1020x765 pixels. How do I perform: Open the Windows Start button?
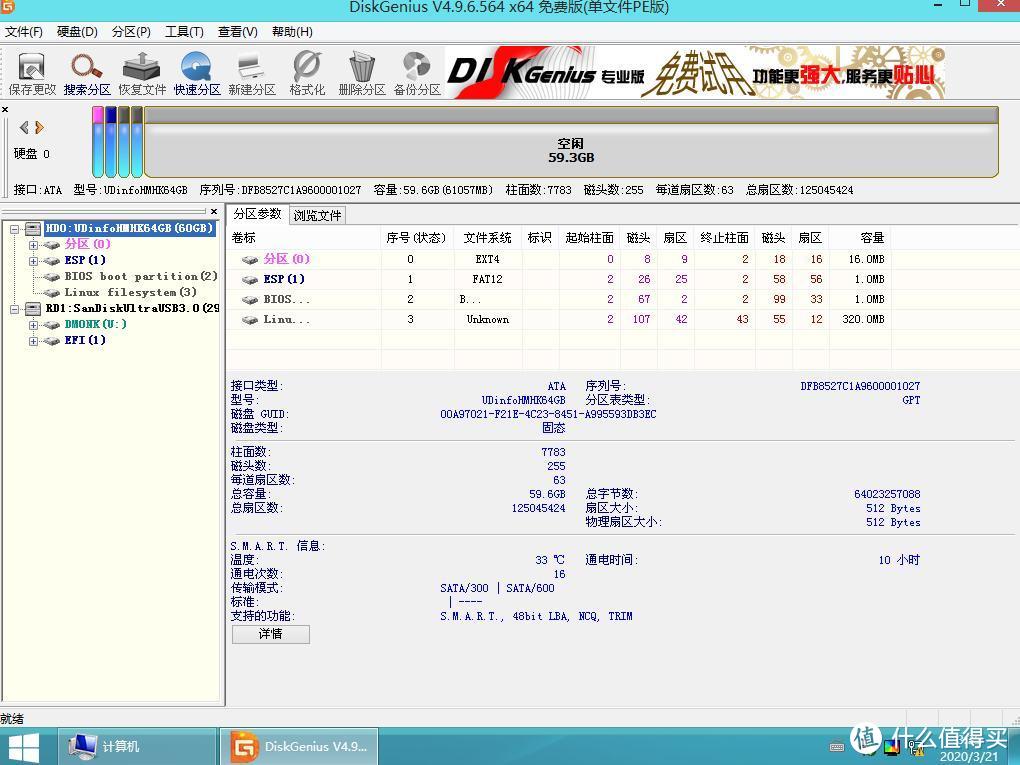pyautogui.click(x=23, y=746)
